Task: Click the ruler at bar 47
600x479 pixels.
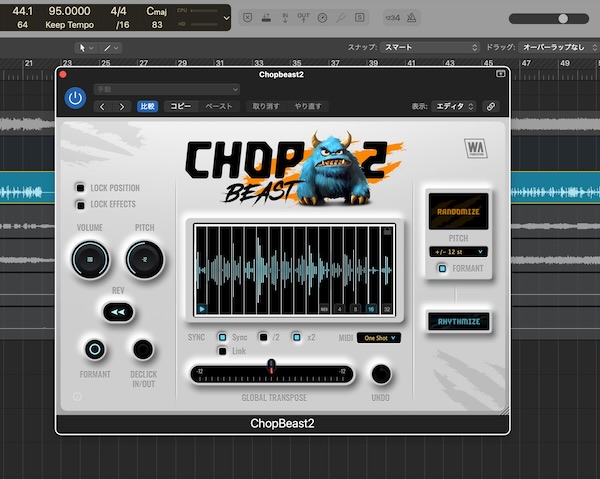Action: 526,63
